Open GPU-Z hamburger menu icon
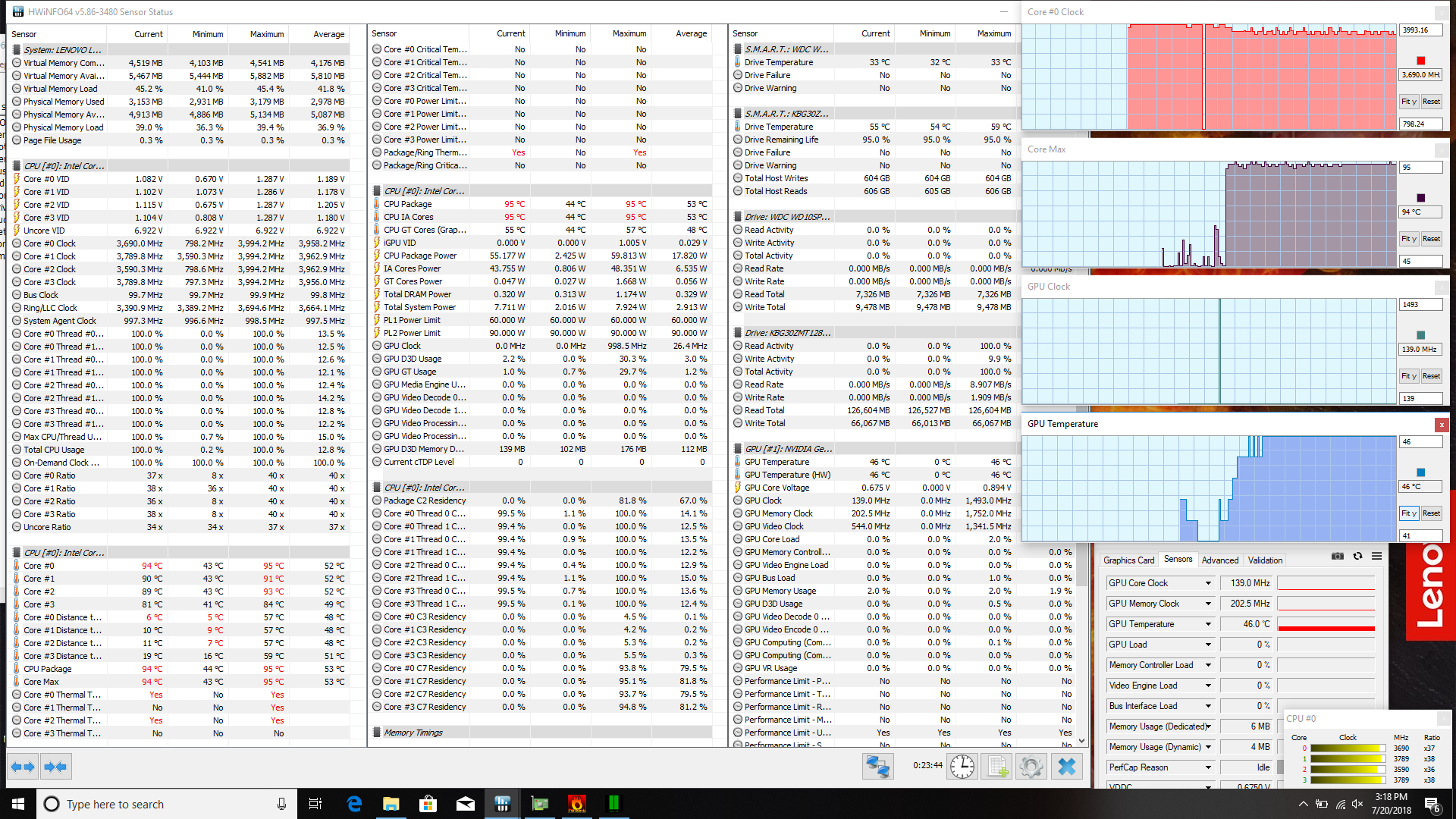Image resolution: width=1456 pixels, height=819 pixels. click(x=1376, y=557)
